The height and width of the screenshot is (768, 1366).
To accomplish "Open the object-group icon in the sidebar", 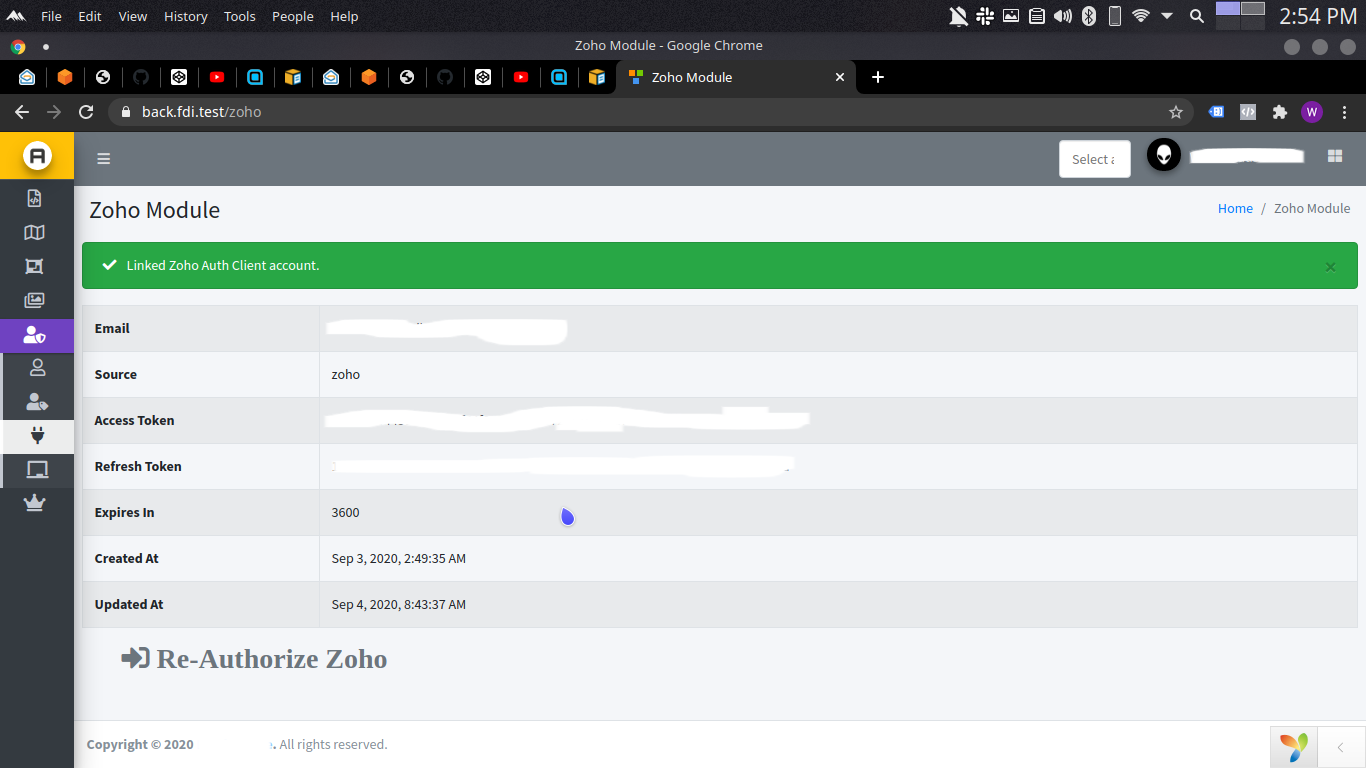I will 34,266.
